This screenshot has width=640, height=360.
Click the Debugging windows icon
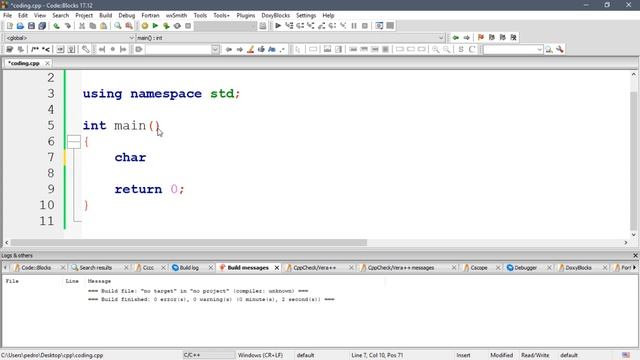379,26
